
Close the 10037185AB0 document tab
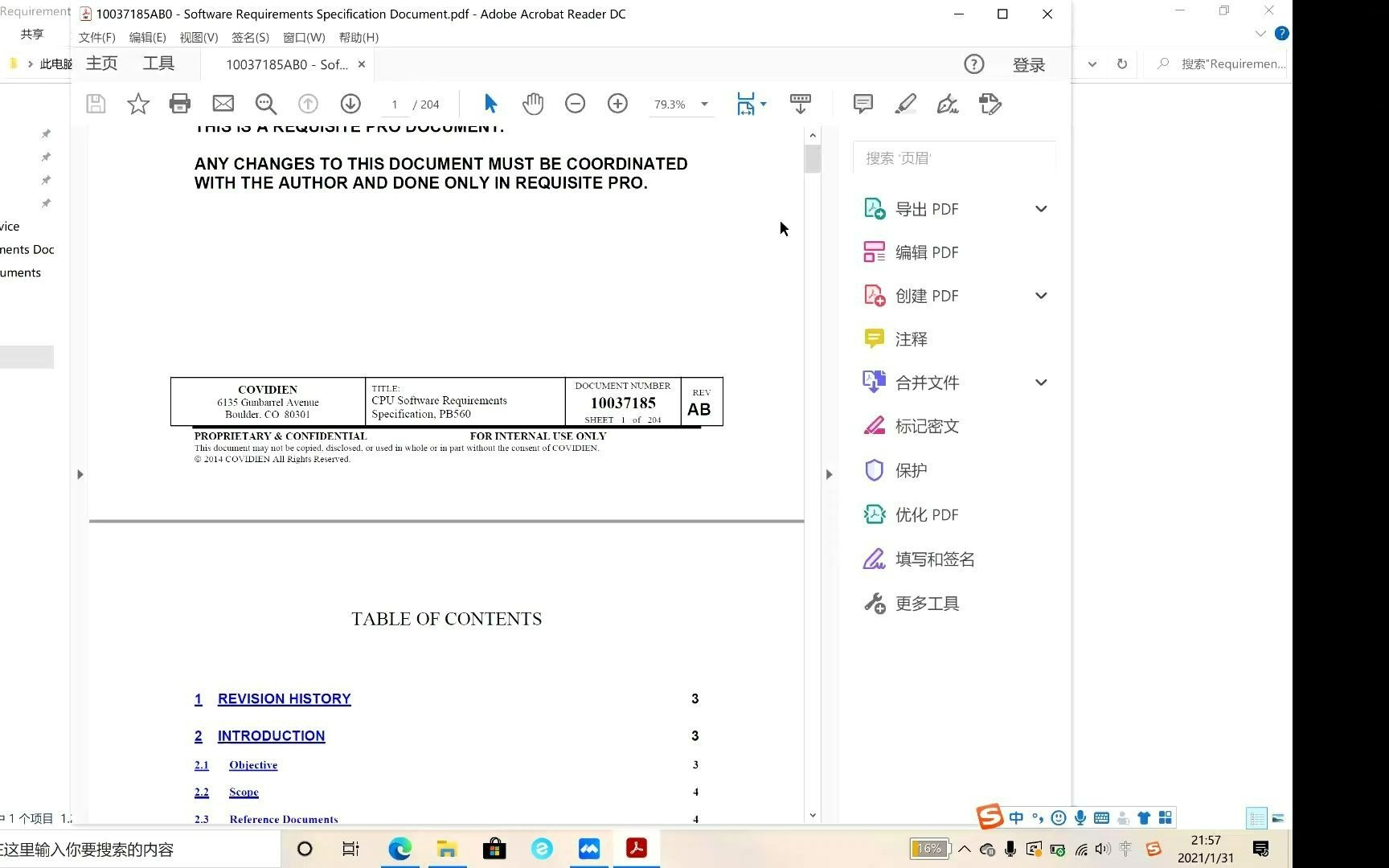point(362,64)
